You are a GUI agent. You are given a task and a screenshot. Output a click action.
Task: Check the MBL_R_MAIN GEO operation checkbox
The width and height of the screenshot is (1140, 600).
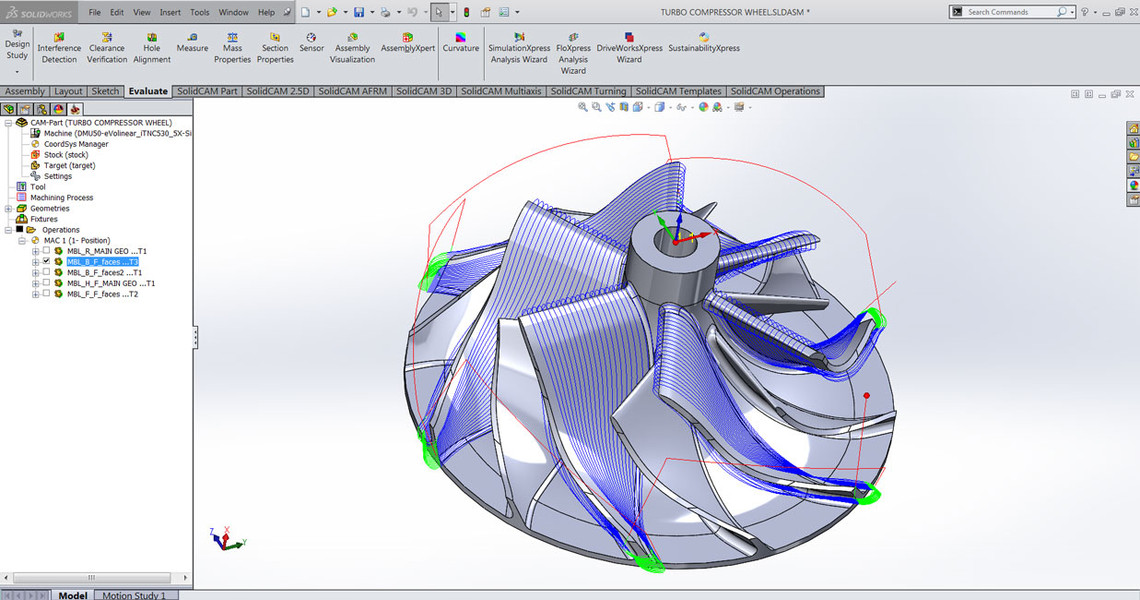(x=46, y=251)
